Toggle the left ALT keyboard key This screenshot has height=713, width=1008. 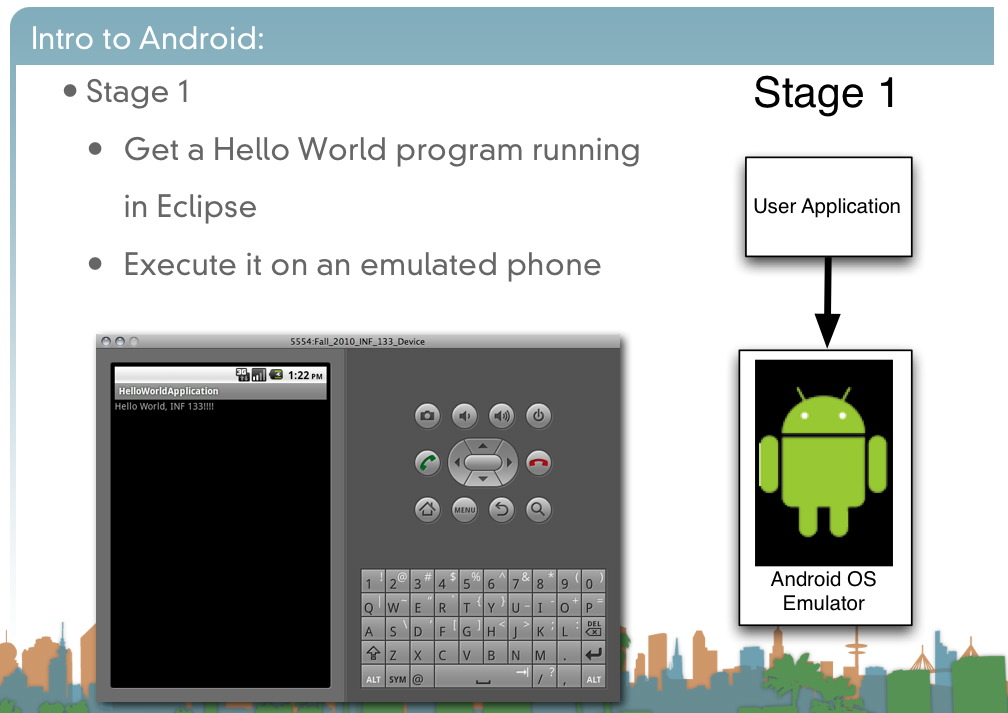coord(373,679)
